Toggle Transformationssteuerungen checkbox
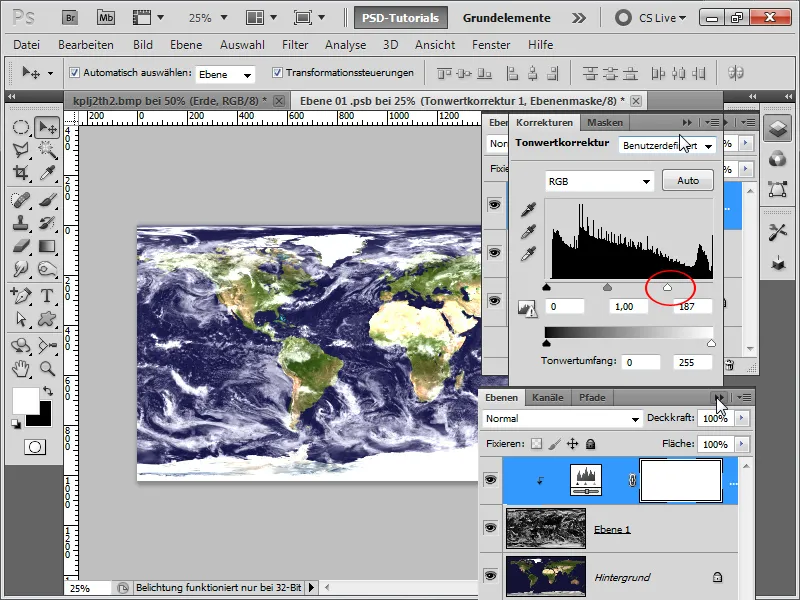The width and height of the screenshot is (800, 600). [277, 72]
